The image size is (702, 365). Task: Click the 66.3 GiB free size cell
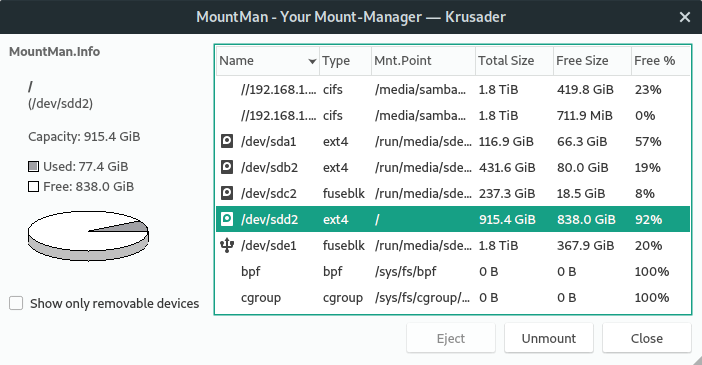(582, 142)
